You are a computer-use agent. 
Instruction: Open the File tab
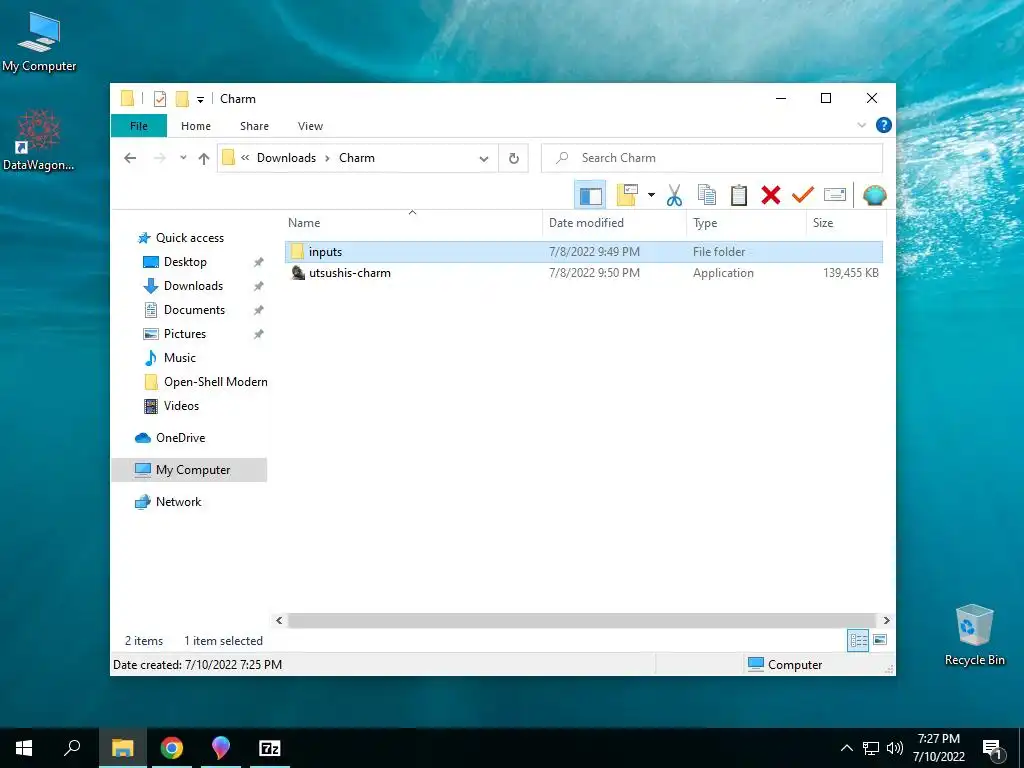[x=138, y=126]
